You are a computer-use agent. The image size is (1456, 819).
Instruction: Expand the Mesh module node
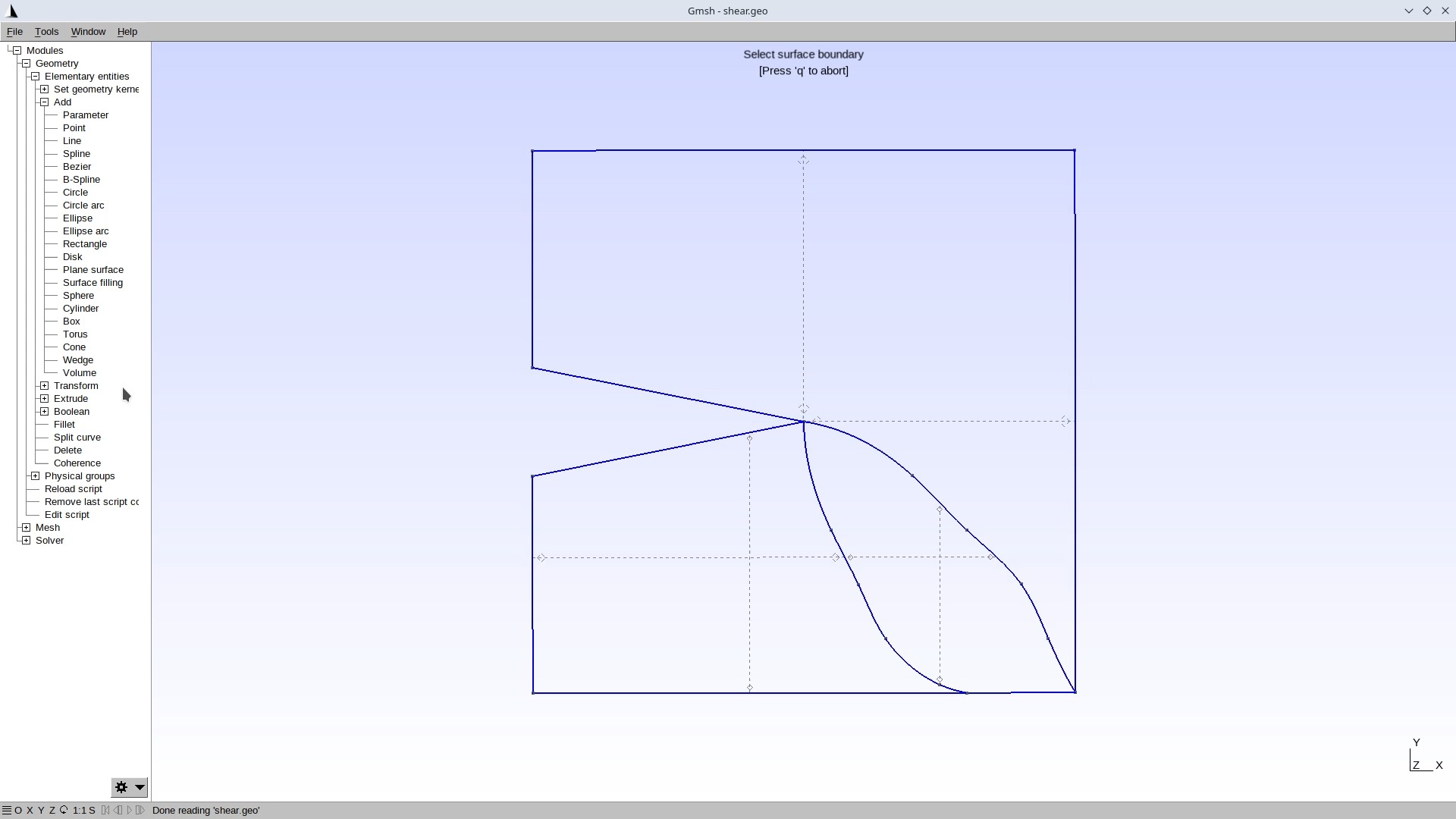26,527
